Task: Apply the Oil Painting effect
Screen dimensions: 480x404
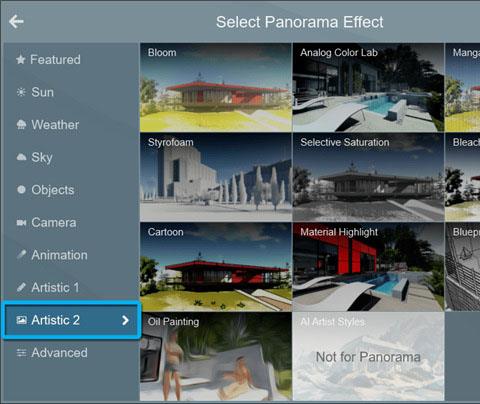Action: [x=216, y=356]
